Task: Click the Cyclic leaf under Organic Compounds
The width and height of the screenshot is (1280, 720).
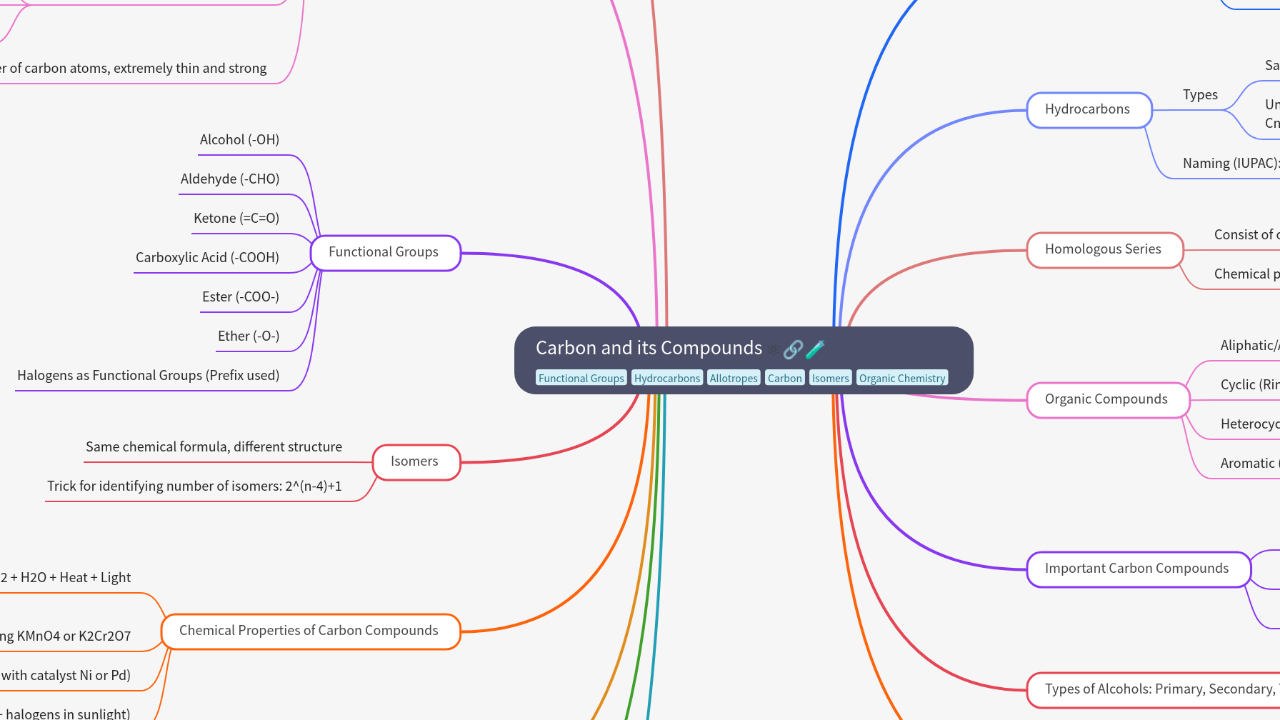Action: (1250, 385)
